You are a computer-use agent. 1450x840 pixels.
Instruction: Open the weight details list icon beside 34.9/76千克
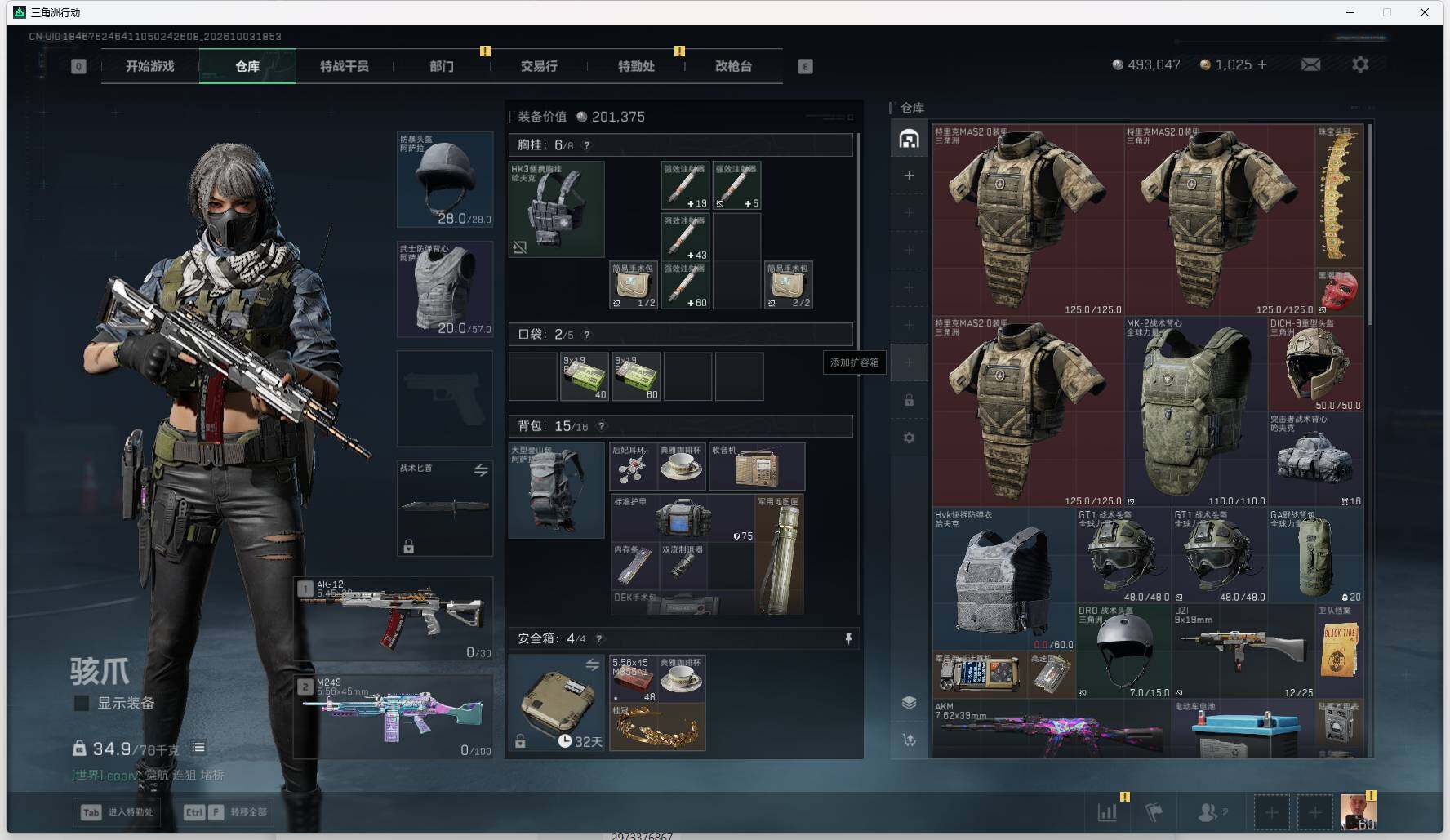click(198, 747)
